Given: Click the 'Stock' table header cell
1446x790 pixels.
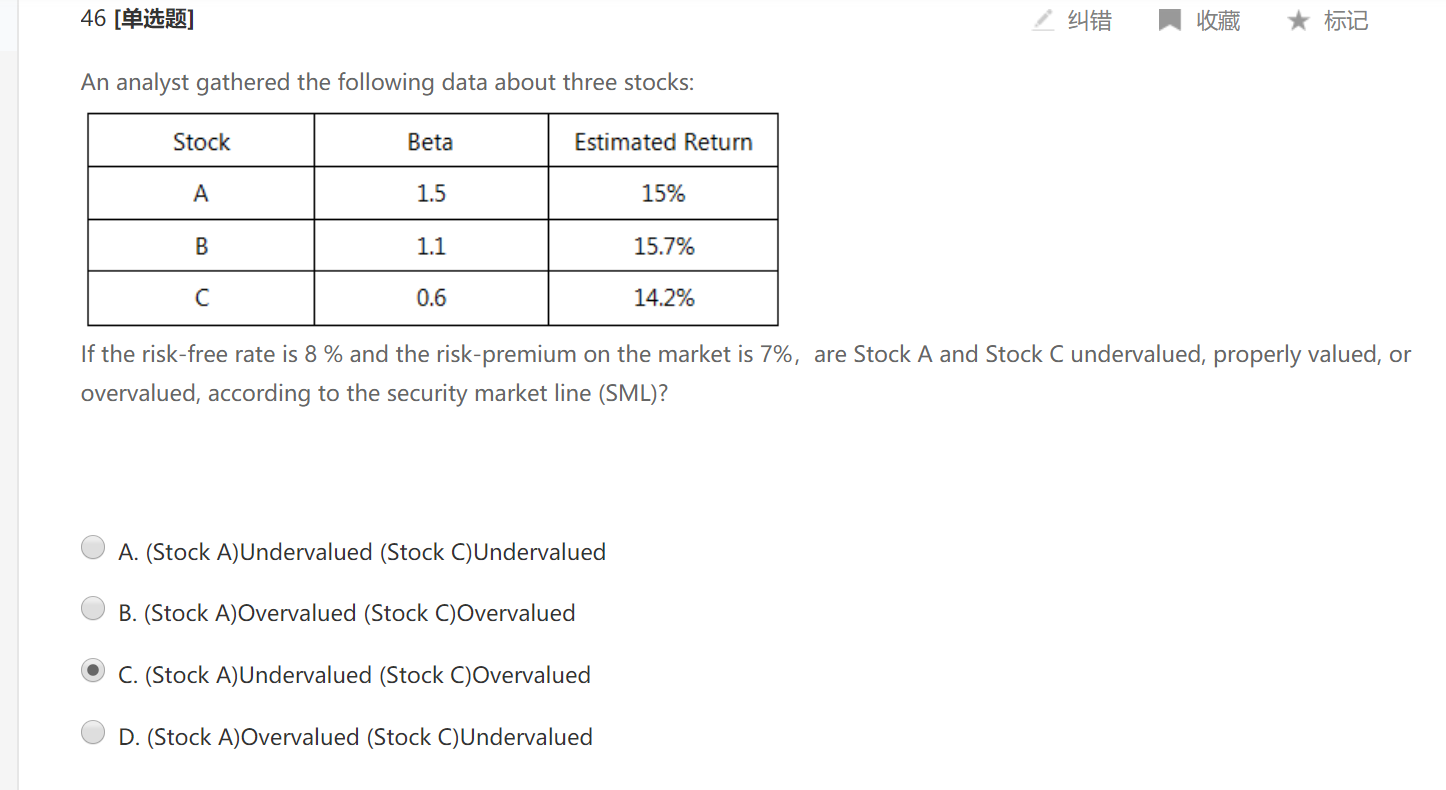Looking at the screenshot, I should (201, 142).
